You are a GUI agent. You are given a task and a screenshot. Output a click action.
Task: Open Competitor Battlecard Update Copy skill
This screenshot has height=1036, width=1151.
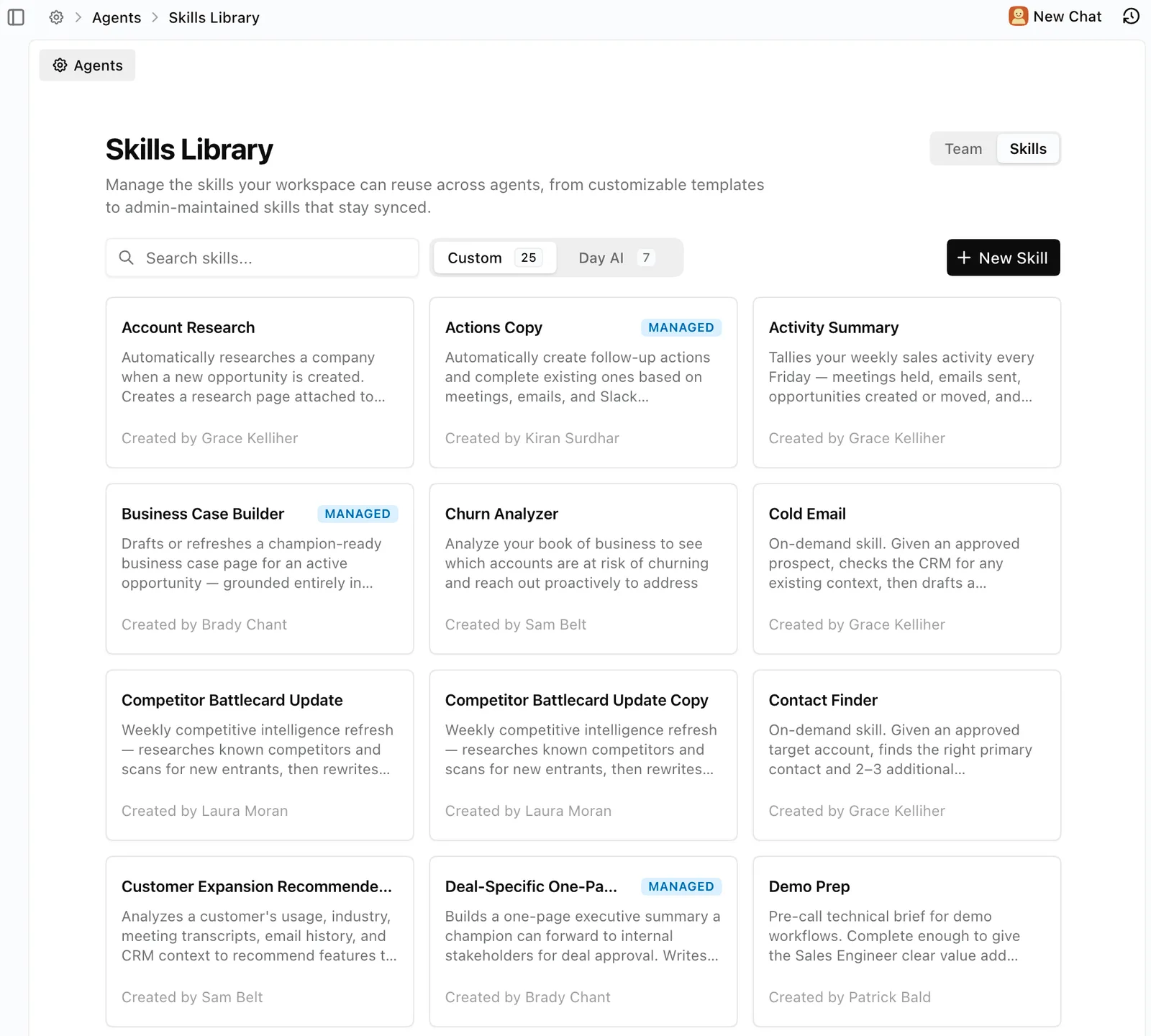pos(583,755)
